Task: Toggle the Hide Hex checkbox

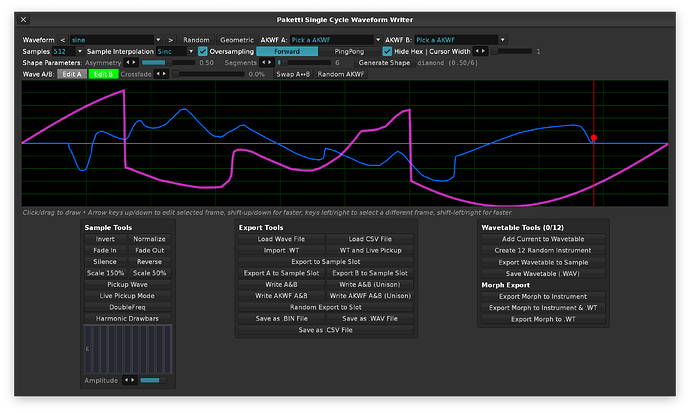Action: (387, 51)
